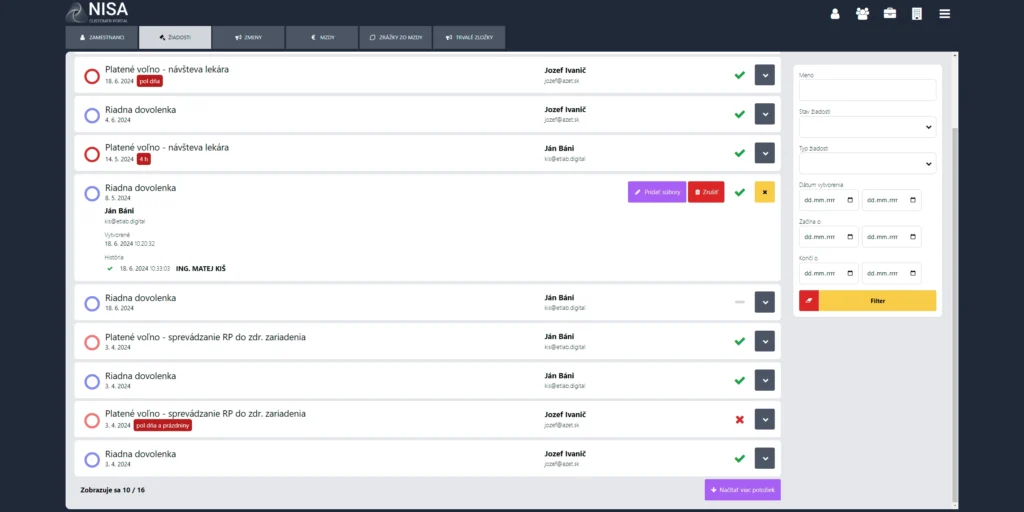Screen dimensions: 1024x512
Task: Click second Dátum vytvorenia date field
Action: pyautogui.click(x=891, y=200)
